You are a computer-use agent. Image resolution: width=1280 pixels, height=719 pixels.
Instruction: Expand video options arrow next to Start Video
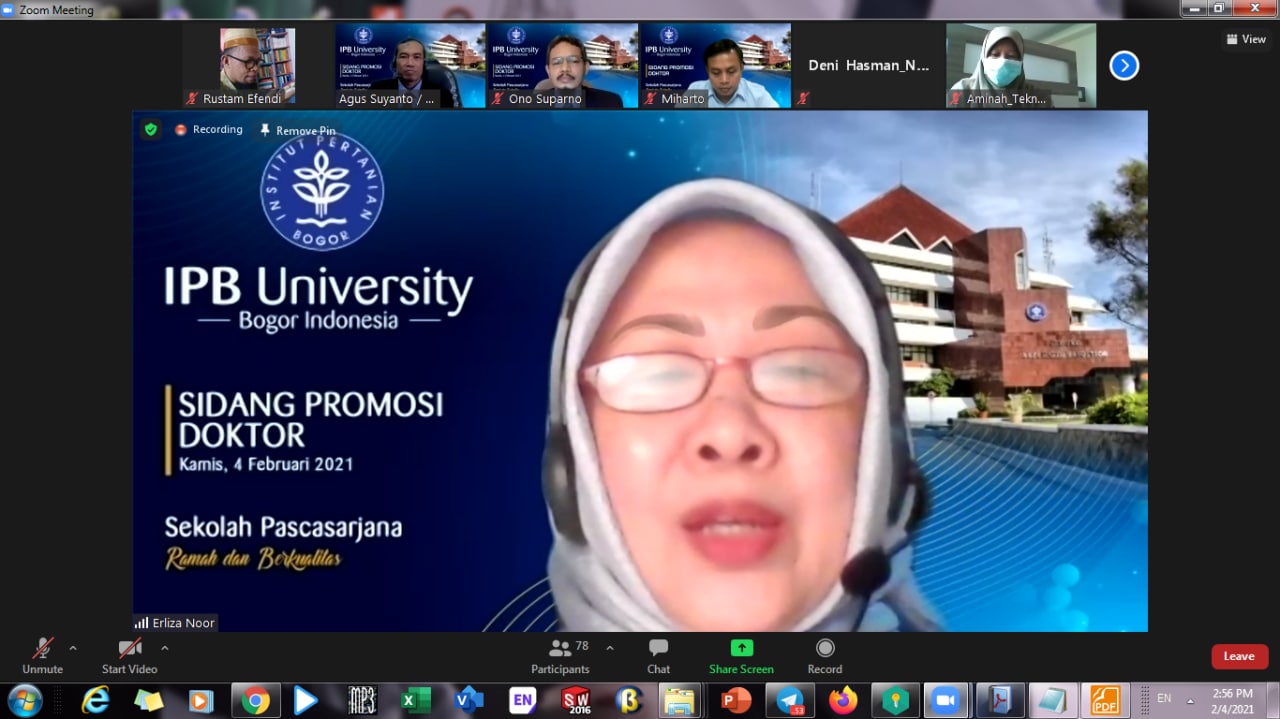pyautogui.click(x=165, y=648)
